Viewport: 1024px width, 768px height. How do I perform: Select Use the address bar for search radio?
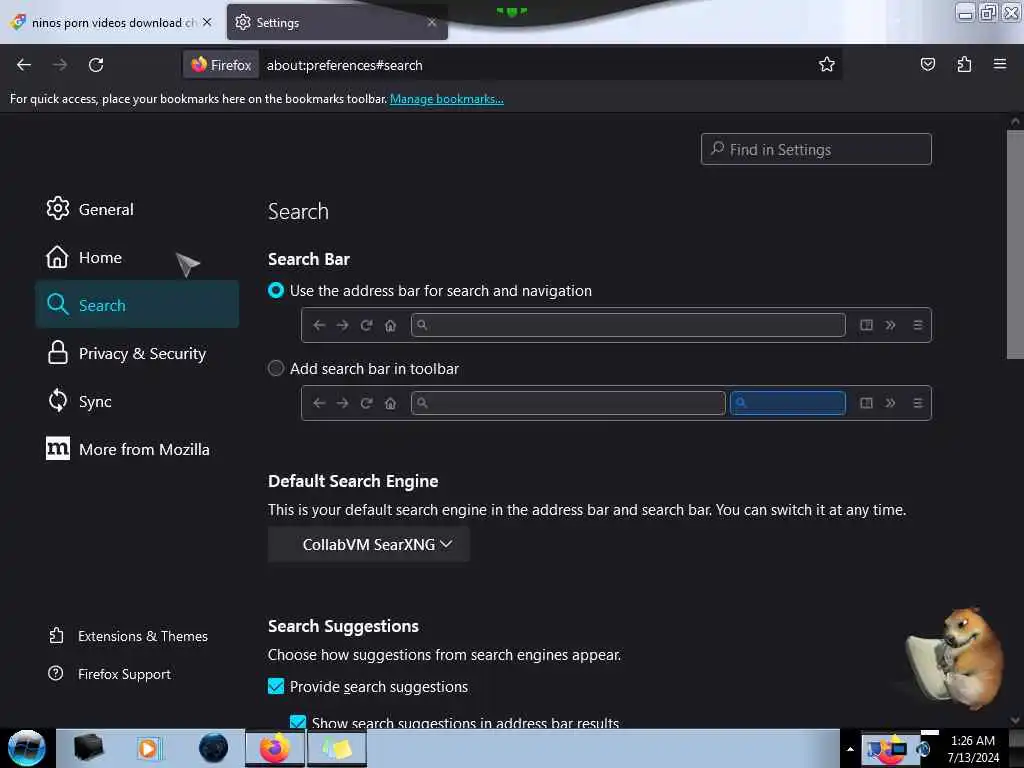(x=276, y=290)
